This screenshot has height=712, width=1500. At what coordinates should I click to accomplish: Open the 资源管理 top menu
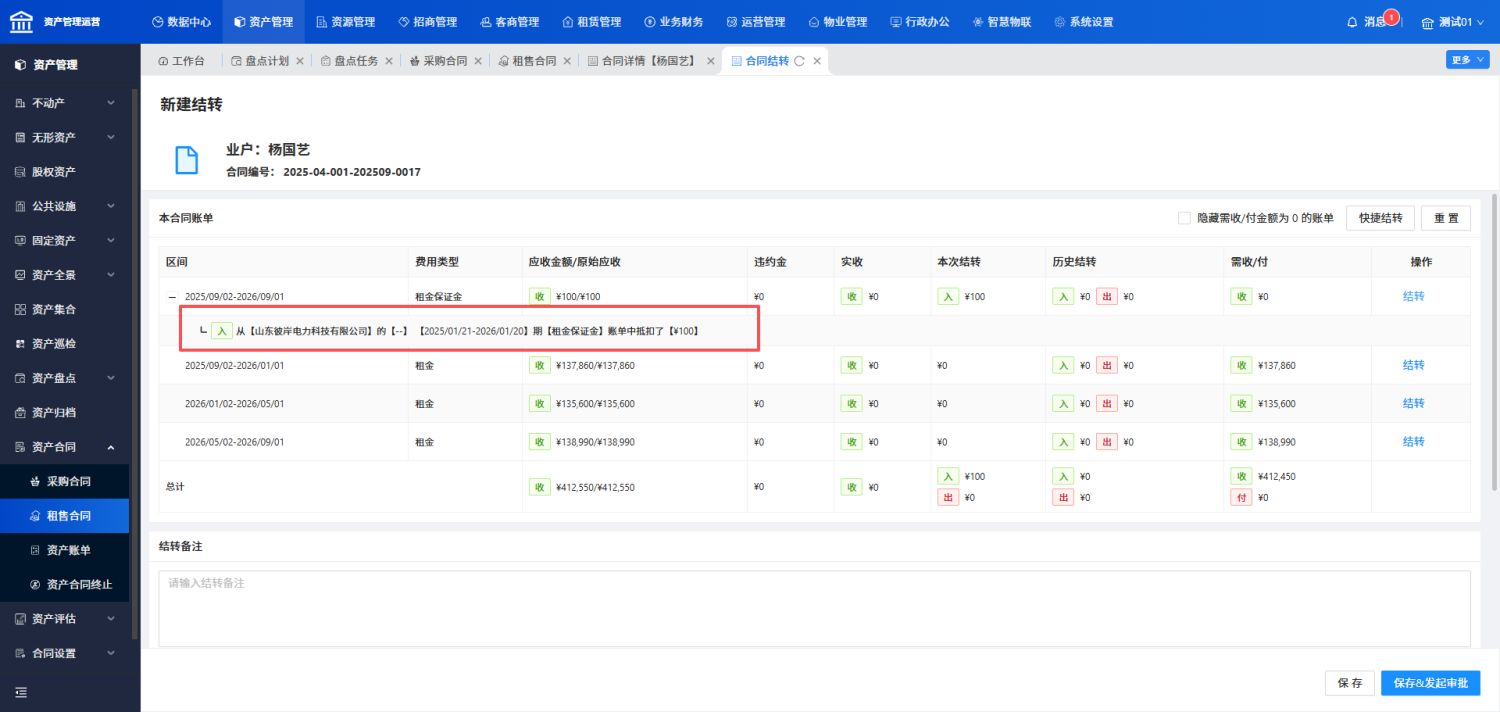click(x=345, y=22)
